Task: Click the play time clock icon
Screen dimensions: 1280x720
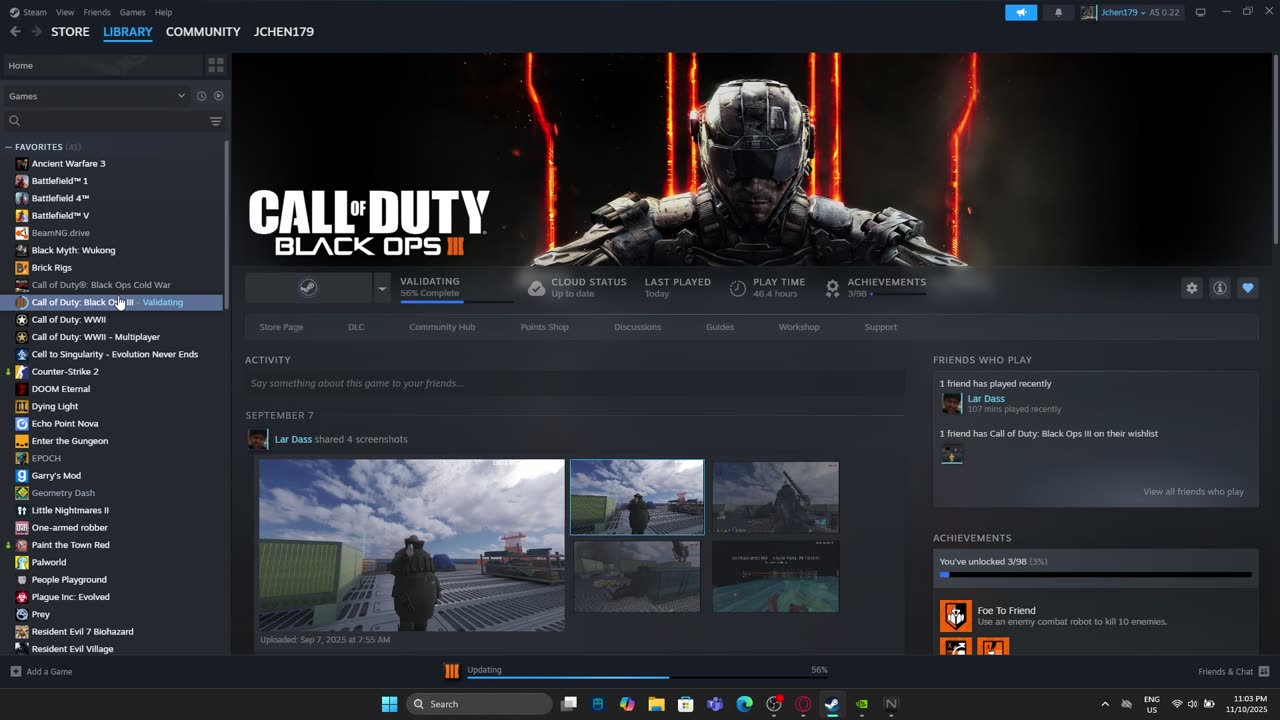Action: click(737, 288)
